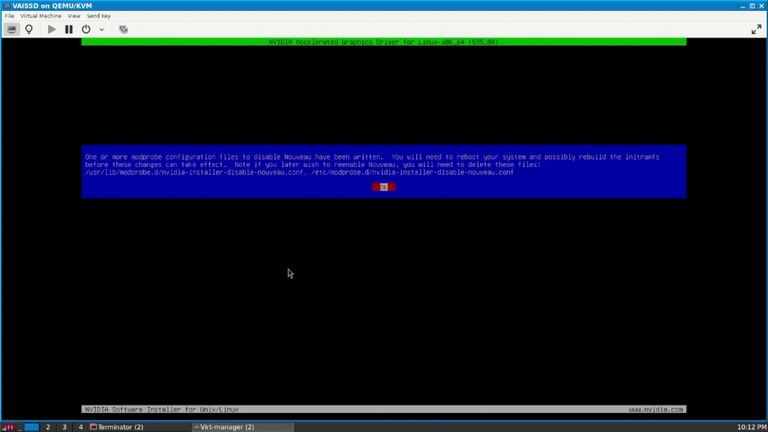Shut down the VM with power icon
The image size is (768, 432).
86,29
